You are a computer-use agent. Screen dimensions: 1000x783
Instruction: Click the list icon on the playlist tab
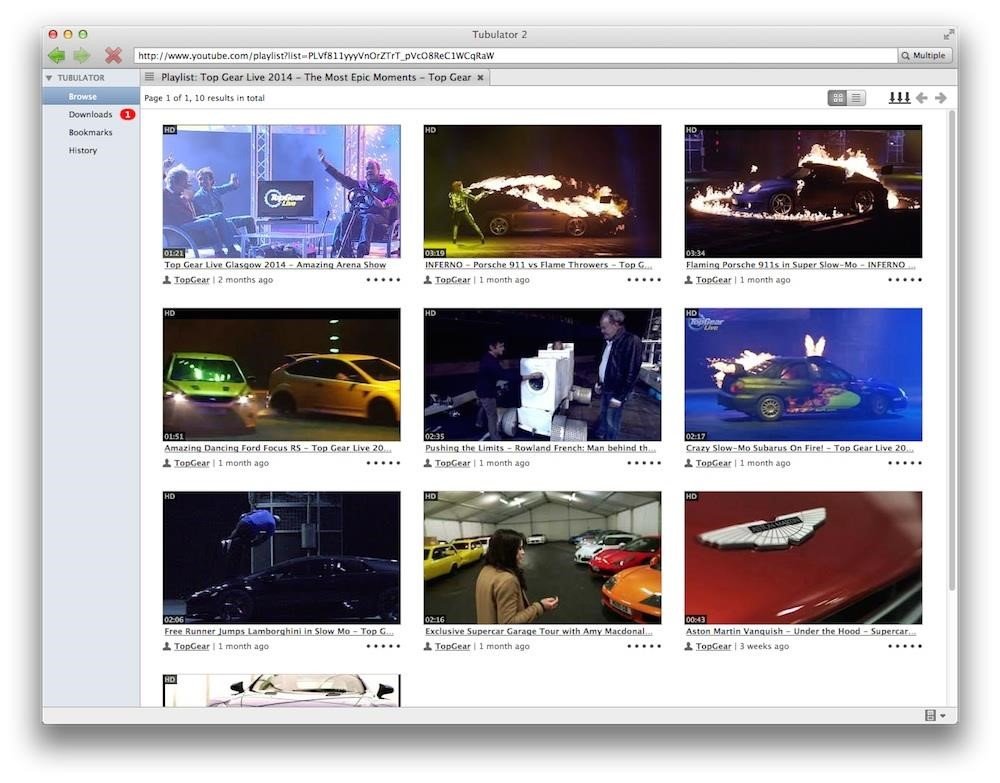tap(149, 77)
